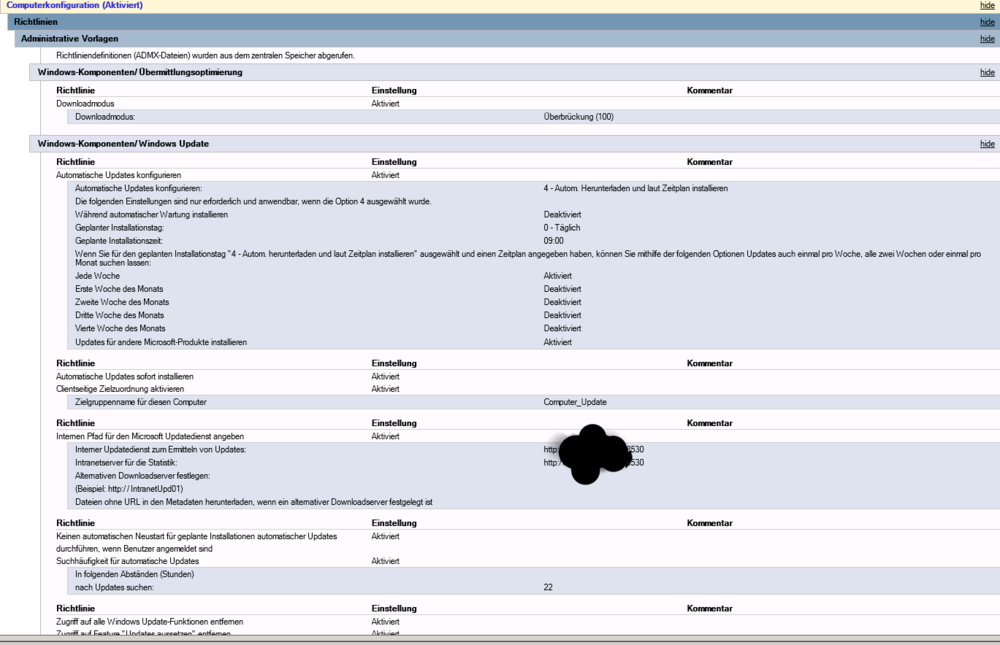Click hide link next to Windows Update heading
1000x645 pixels.
pyautogui.click(x=987, y=144)
